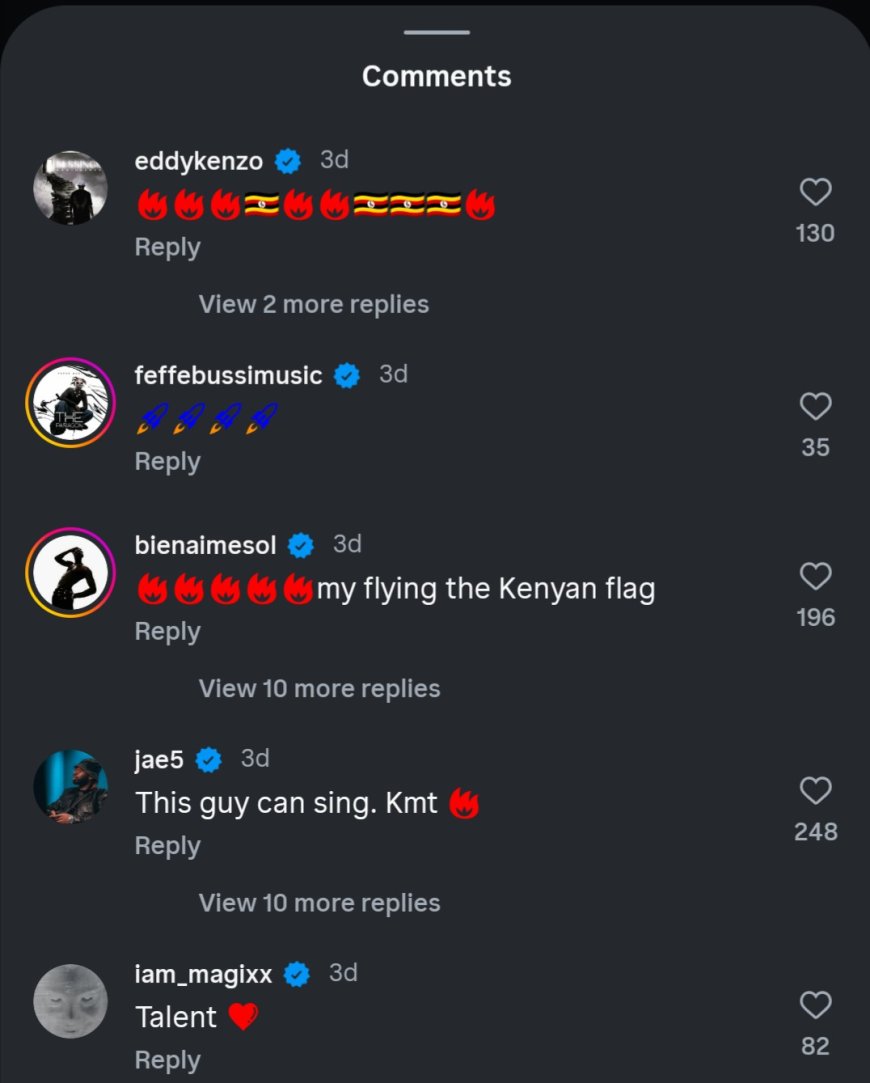The width and height of the screenshot is (870, 1083).
Task: Tap iam_magixx's avatar image
Action: pos(70,1001)
